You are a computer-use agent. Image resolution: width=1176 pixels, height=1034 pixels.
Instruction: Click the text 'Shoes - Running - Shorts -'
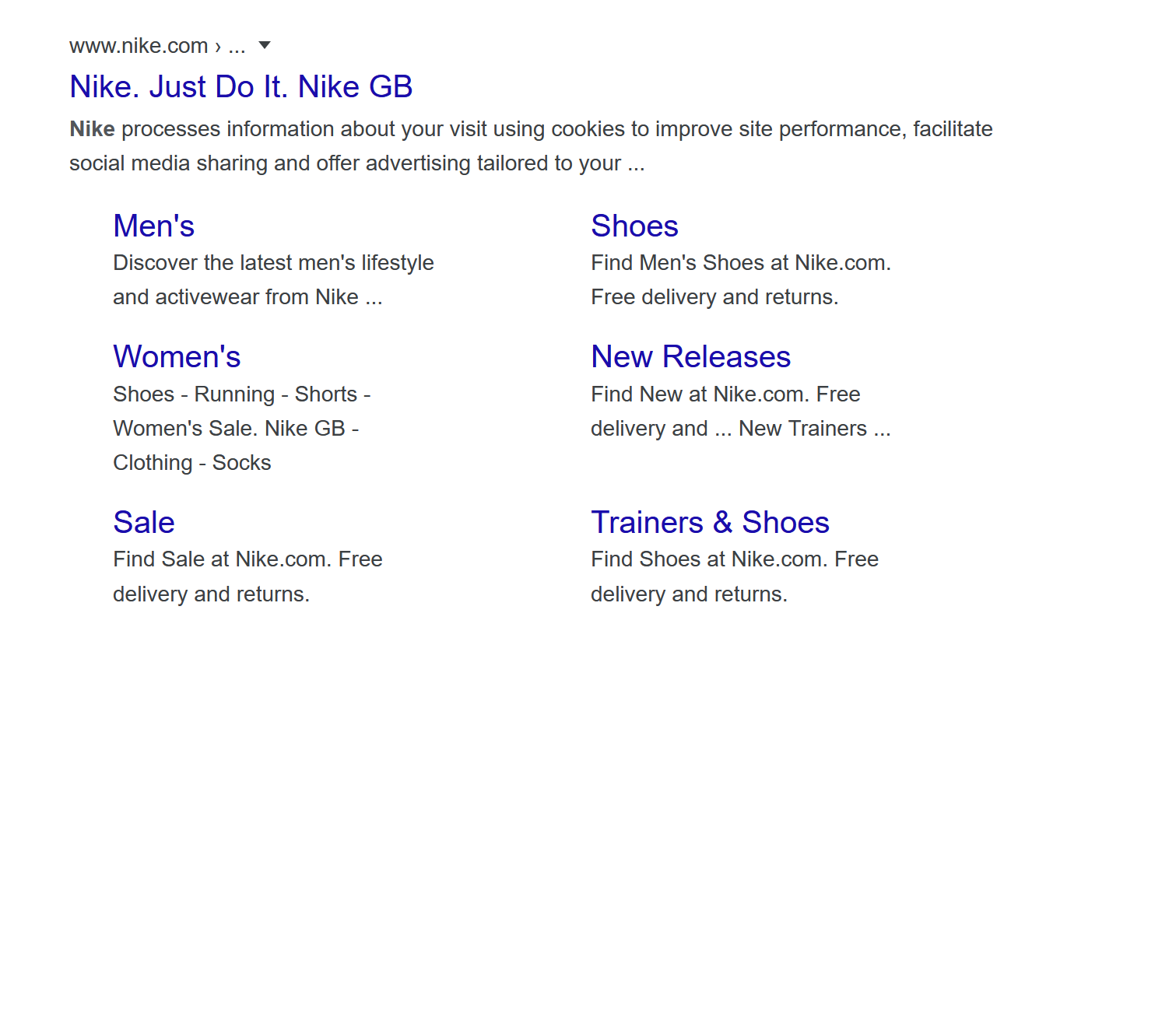(241, 394)
